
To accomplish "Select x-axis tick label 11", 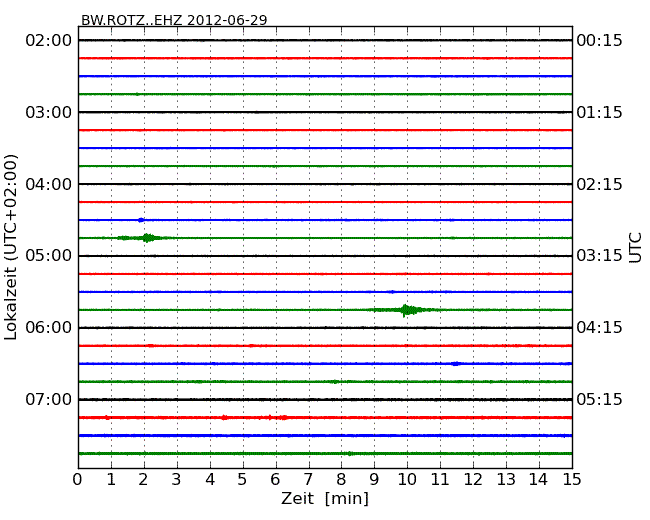I will point(440,480).
